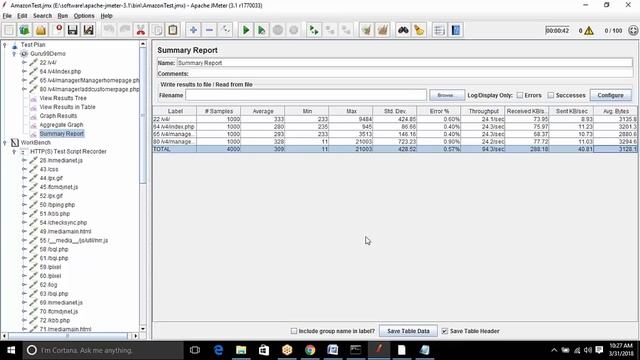Click the Reset Search icon
This screenshot has height=360, width=640.
click(x=419, y=30)
